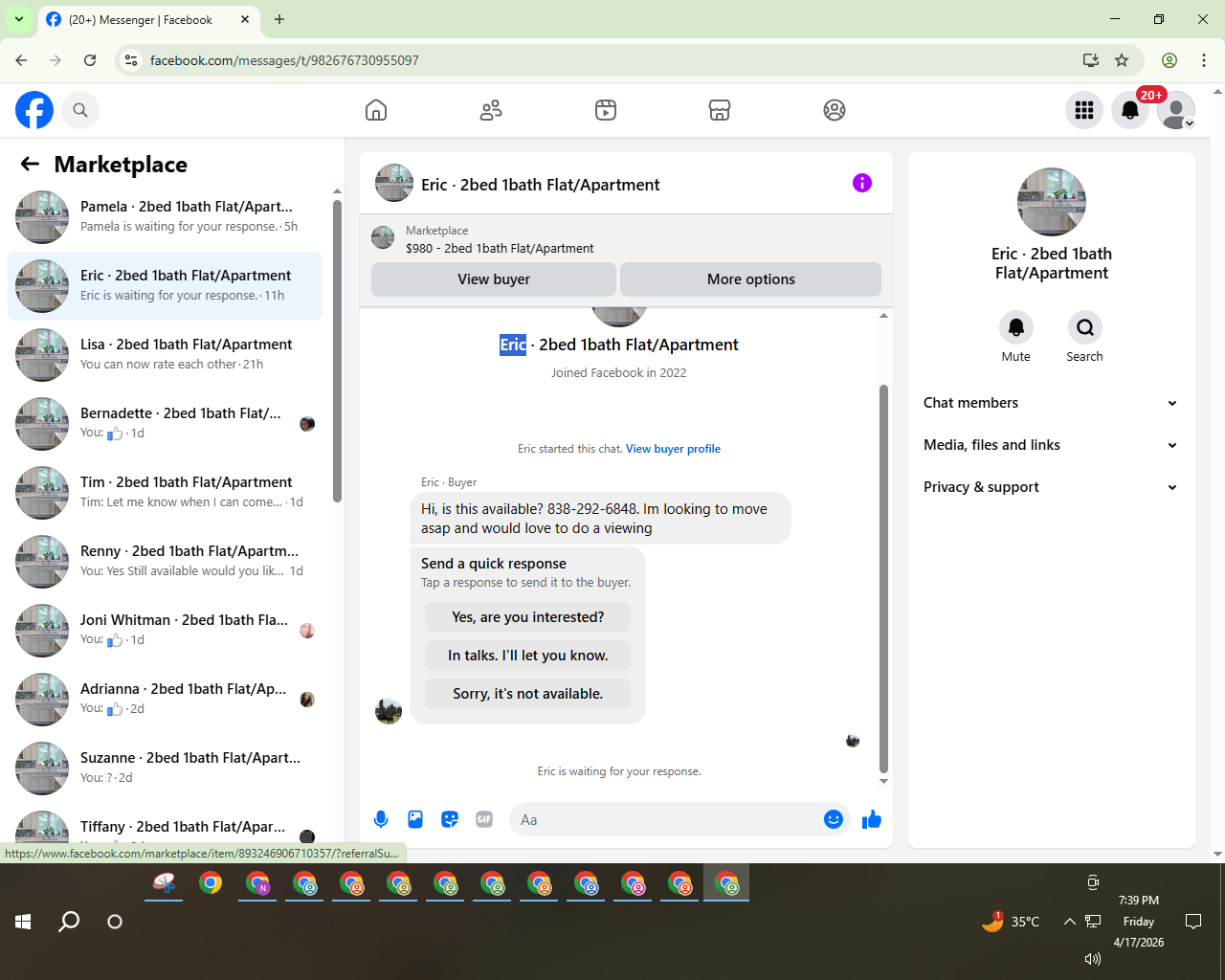The width and height of the screenshot is (1225, 980).
Task: Search in conversation using magnifier icon
Action: click(1084, 327)
